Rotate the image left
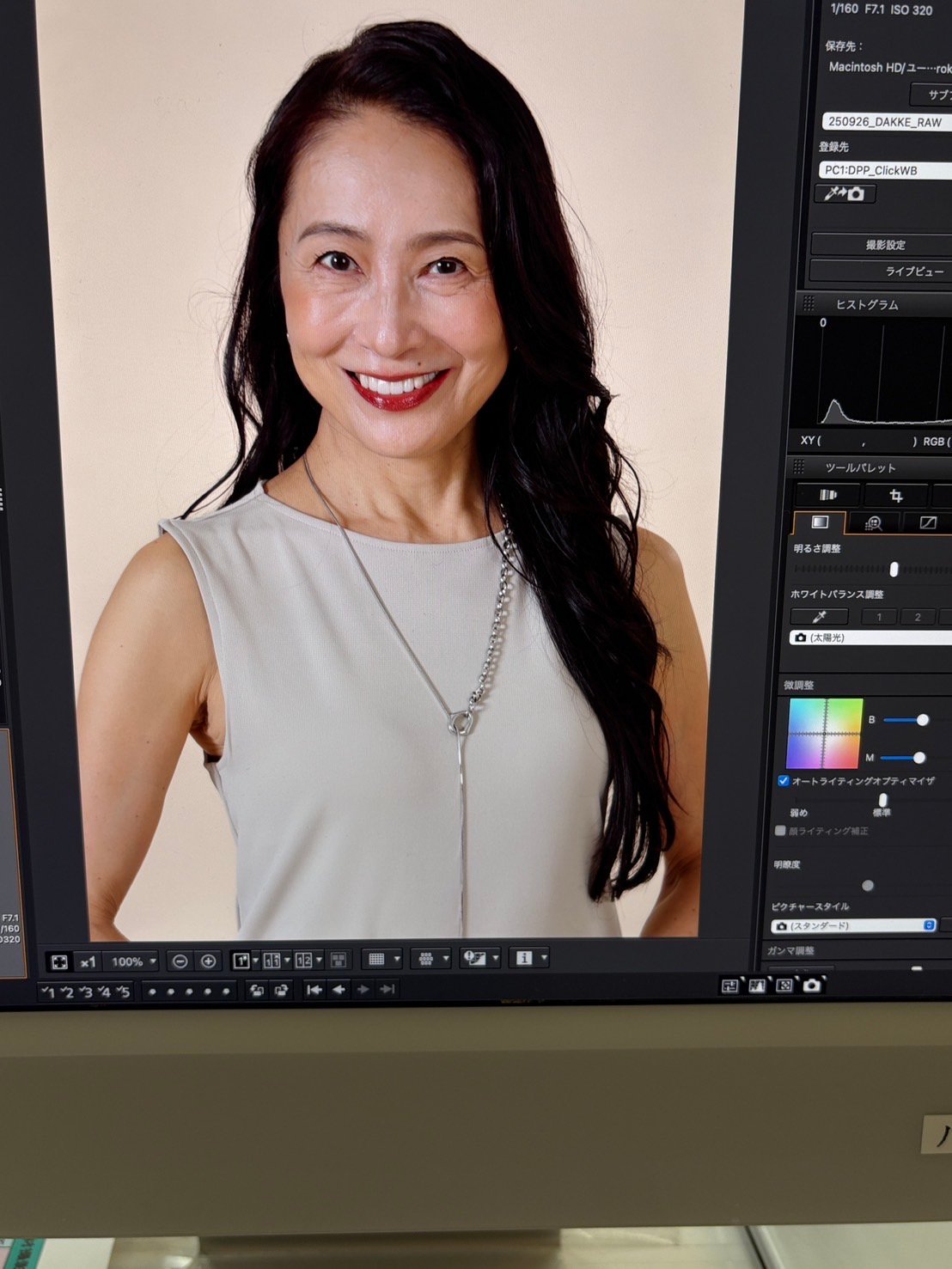Viewport: 952px width, 1269px height. pos(256,991)
